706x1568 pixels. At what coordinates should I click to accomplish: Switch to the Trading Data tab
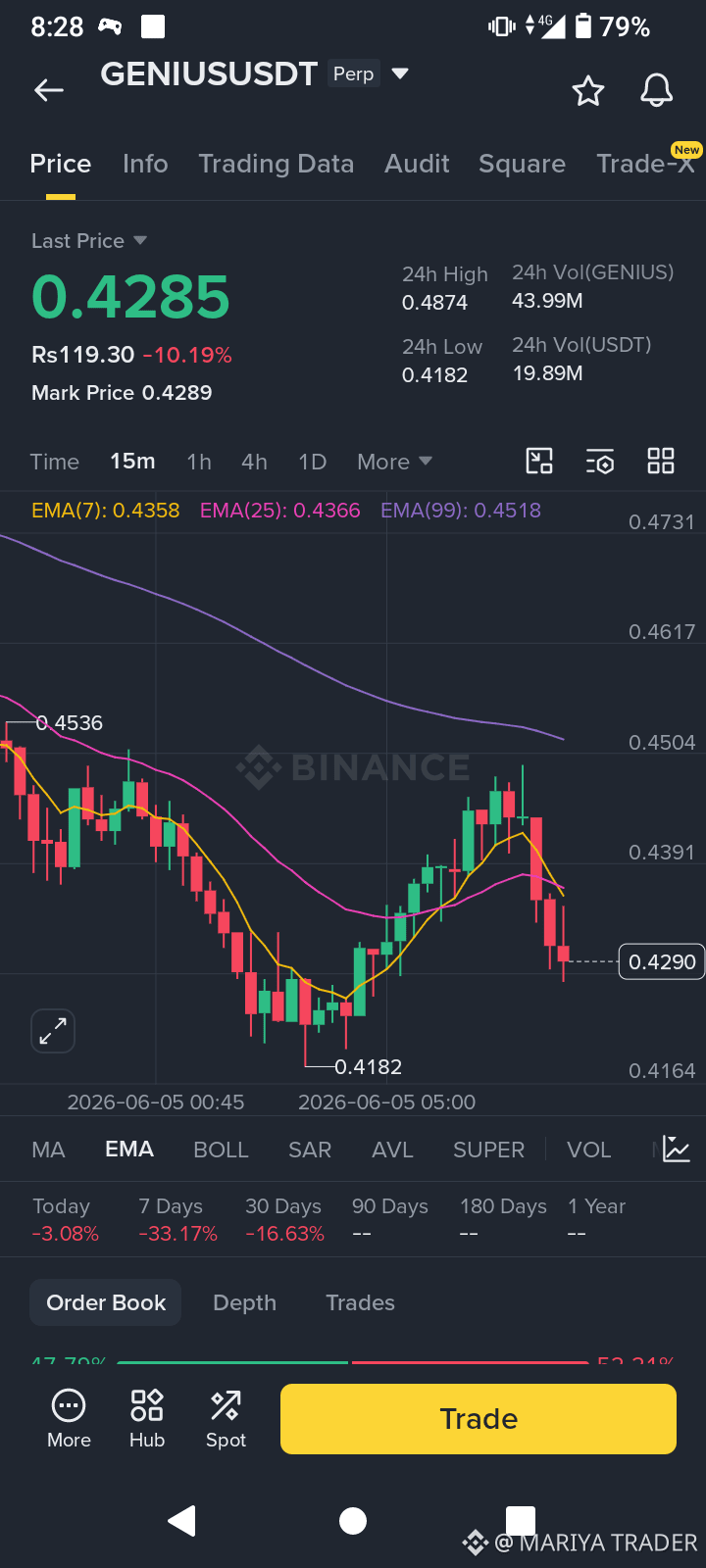point(277,164)
